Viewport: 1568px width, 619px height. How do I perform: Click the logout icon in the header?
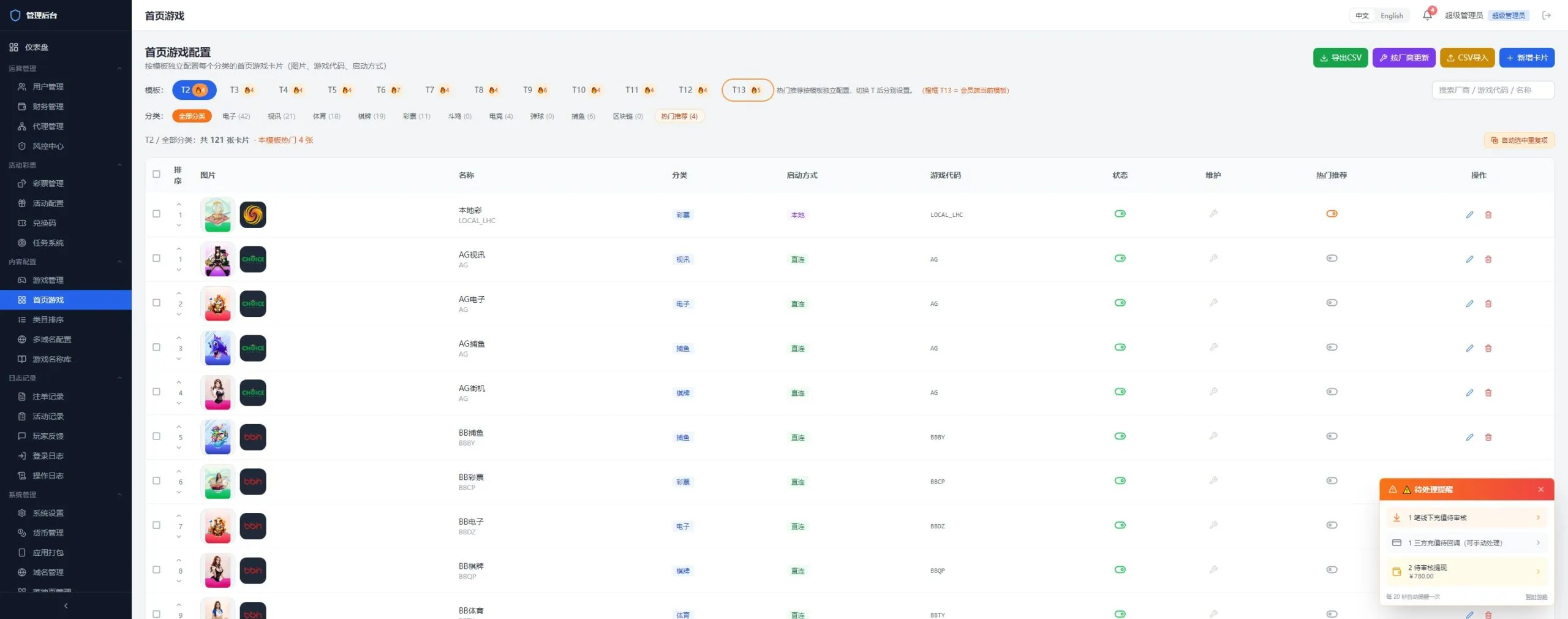pos(1547,15)
